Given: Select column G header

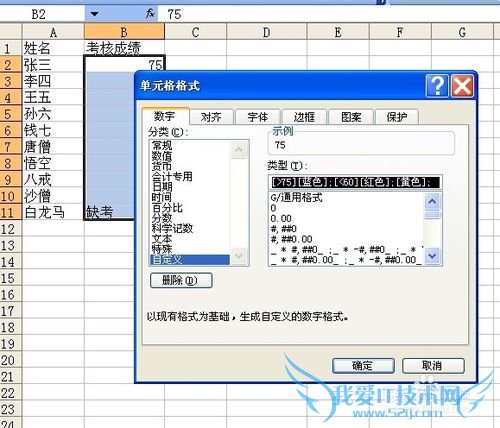Looking at the screenshot, I should tap(462, 32).
